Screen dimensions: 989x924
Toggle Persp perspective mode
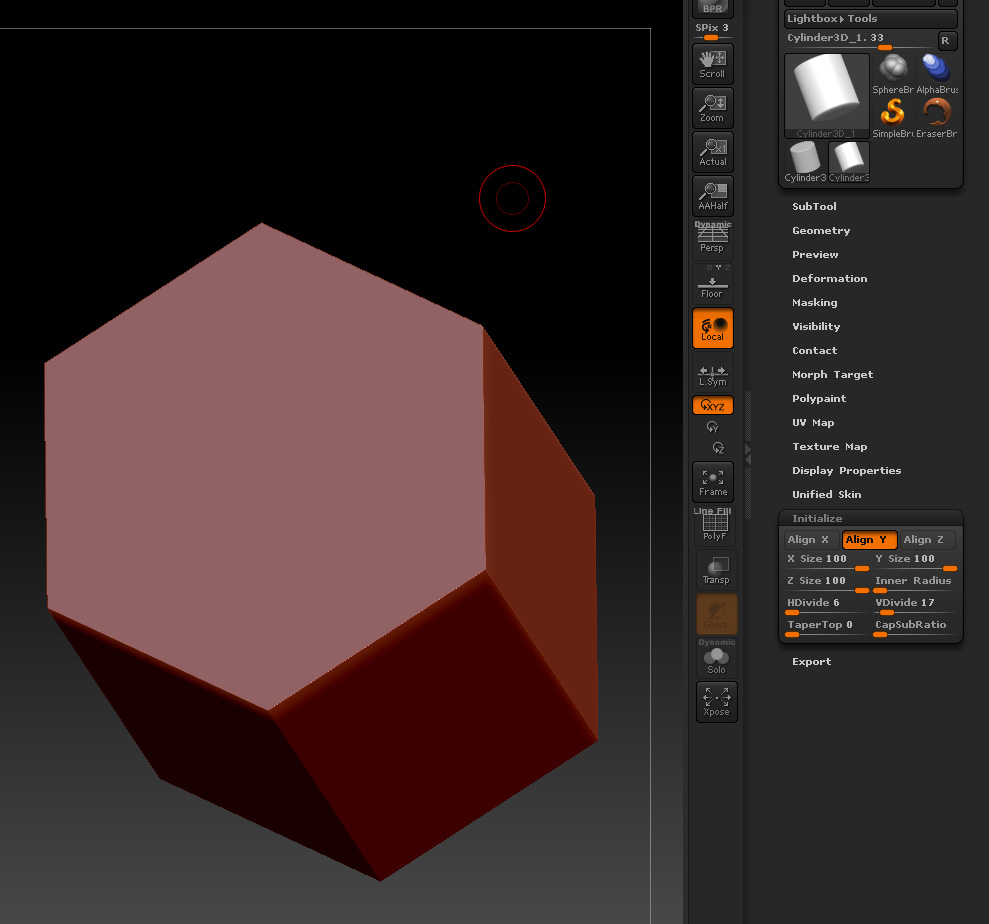point(712,239)
